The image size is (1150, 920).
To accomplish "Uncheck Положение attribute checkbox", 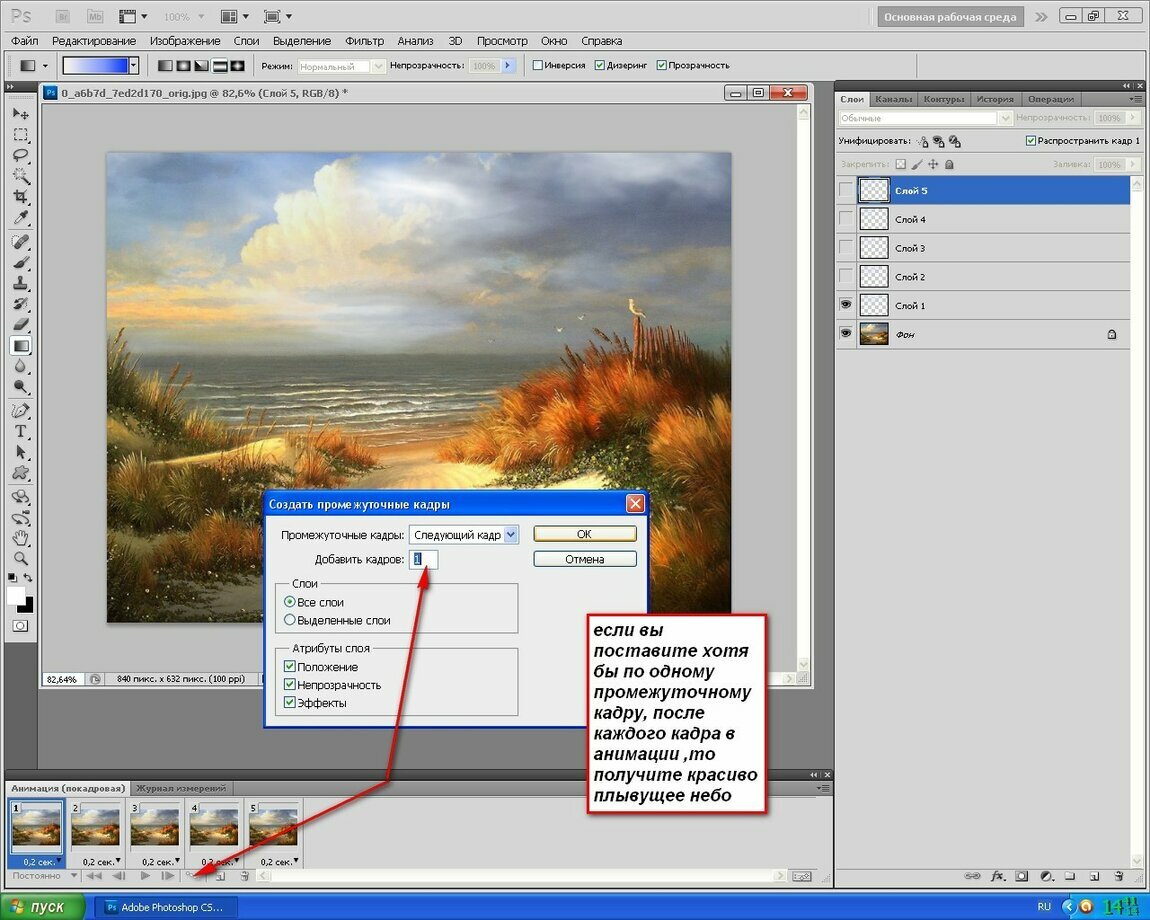I will [x=290, y=666].
